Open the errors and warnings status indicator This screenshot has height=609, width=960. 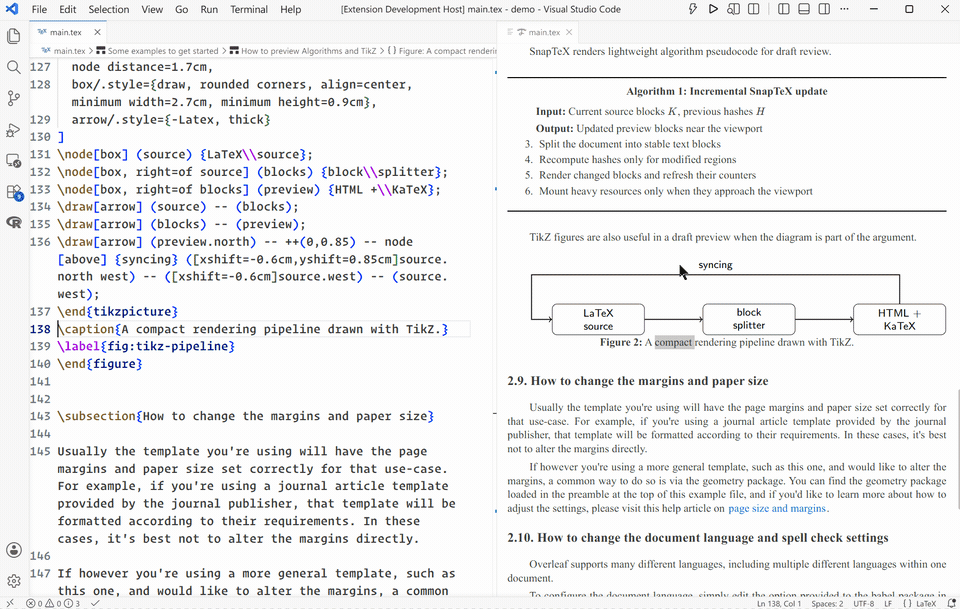(53, 603)
